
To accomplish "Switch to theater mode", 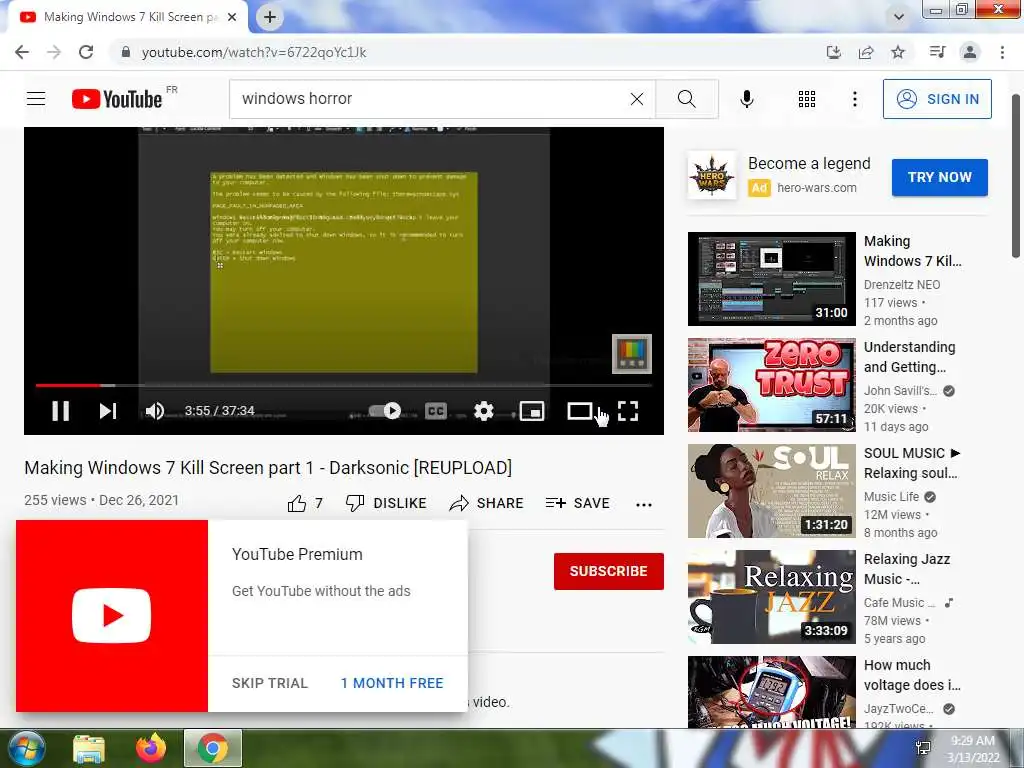I will (580, 411).
